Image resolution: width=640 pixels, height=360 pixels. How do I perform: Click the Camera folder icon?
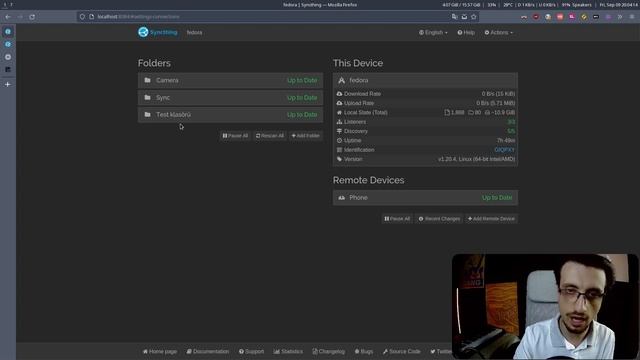(x=147, y=80)
